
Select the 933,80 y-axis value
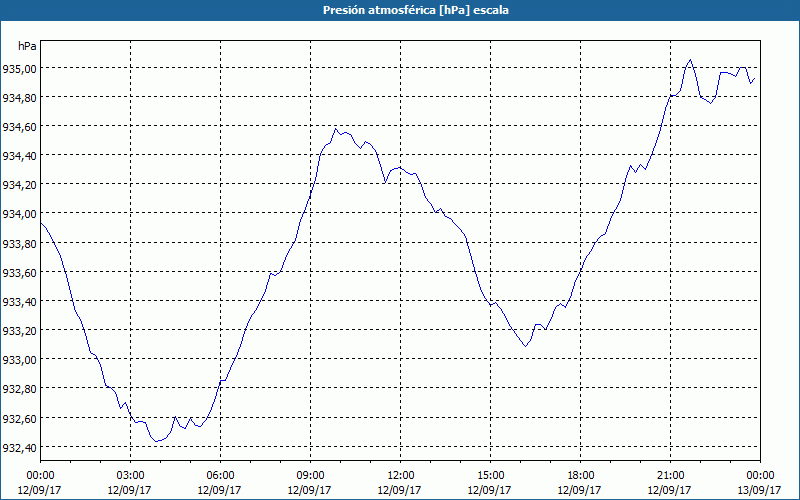pyautogui.click(x=19, y=243)
